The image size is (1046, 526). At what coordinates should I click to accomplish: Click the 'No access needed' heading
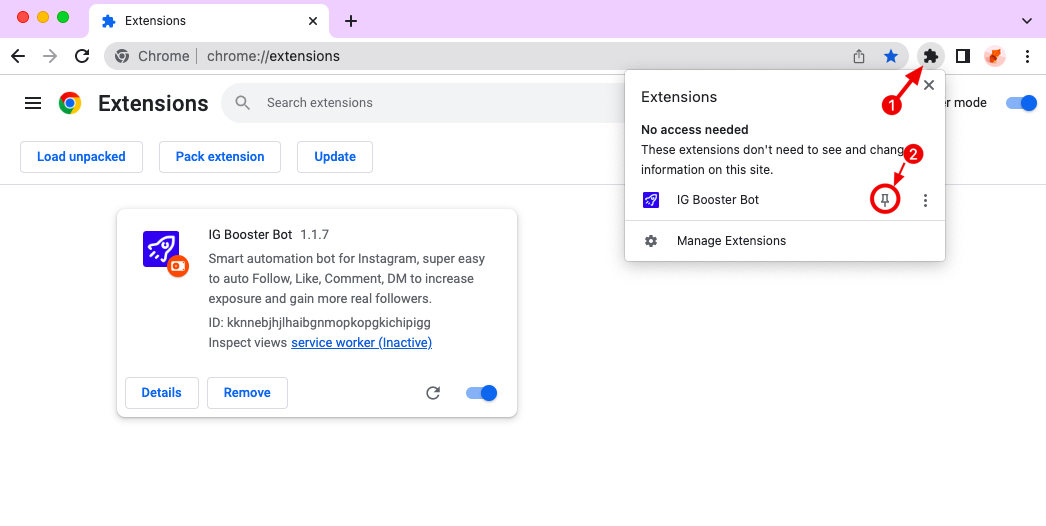pyautogui.click(x=694, y=129)
